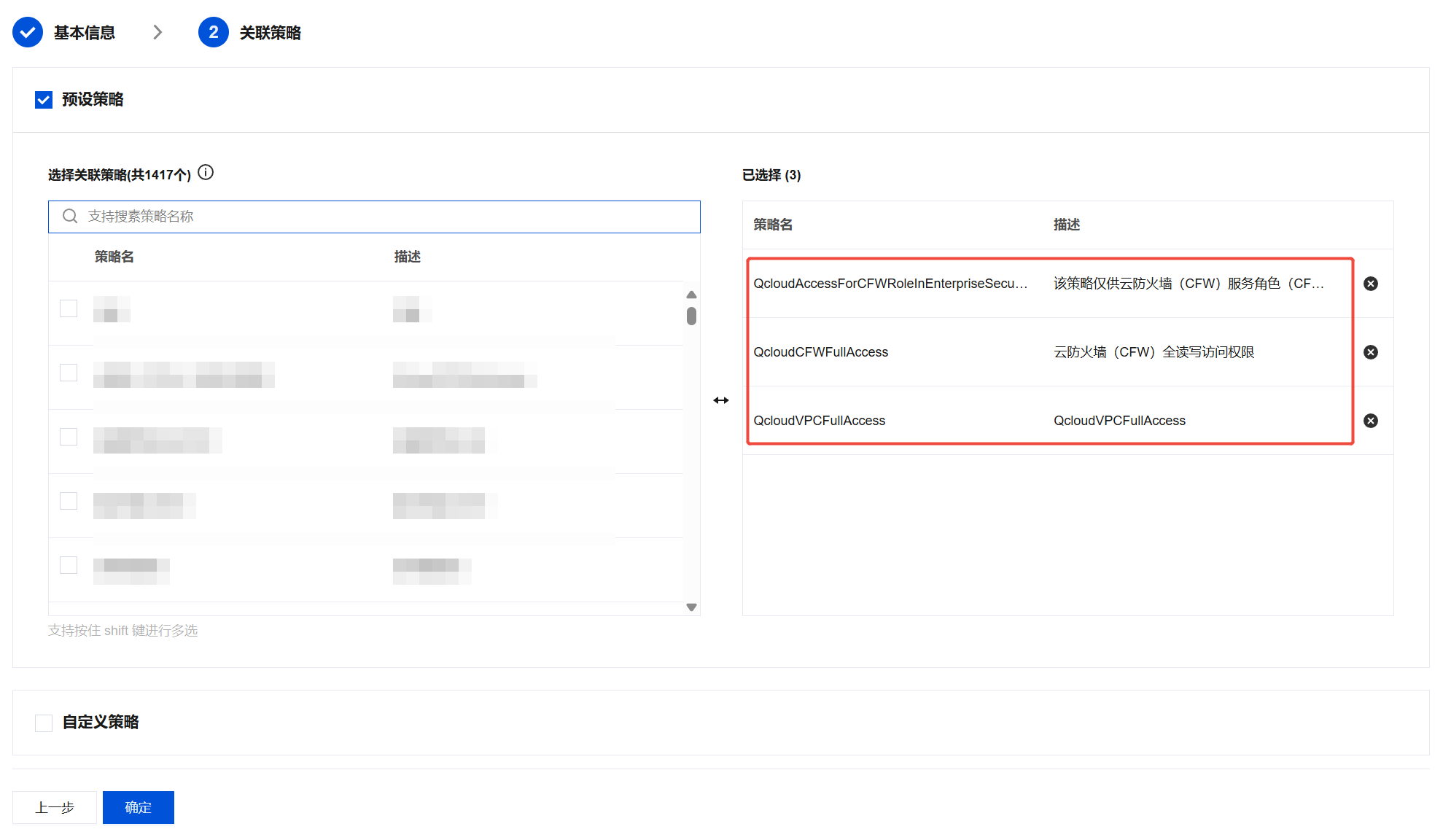Tick the fourth policy row checkbox
Image resolution: width=1451 pixels, height=840 pixels.
coord(69,501)
